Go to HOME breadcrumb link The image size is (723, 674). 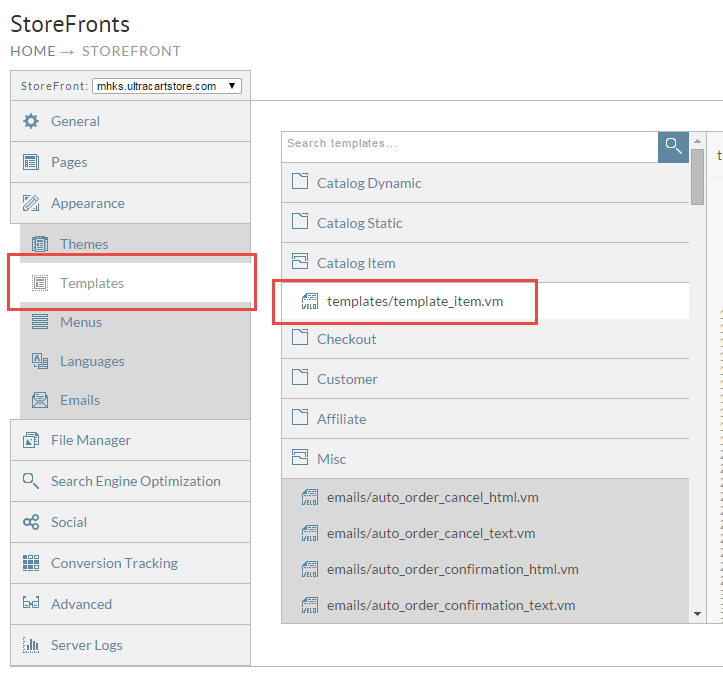click(x=33, y=51)
